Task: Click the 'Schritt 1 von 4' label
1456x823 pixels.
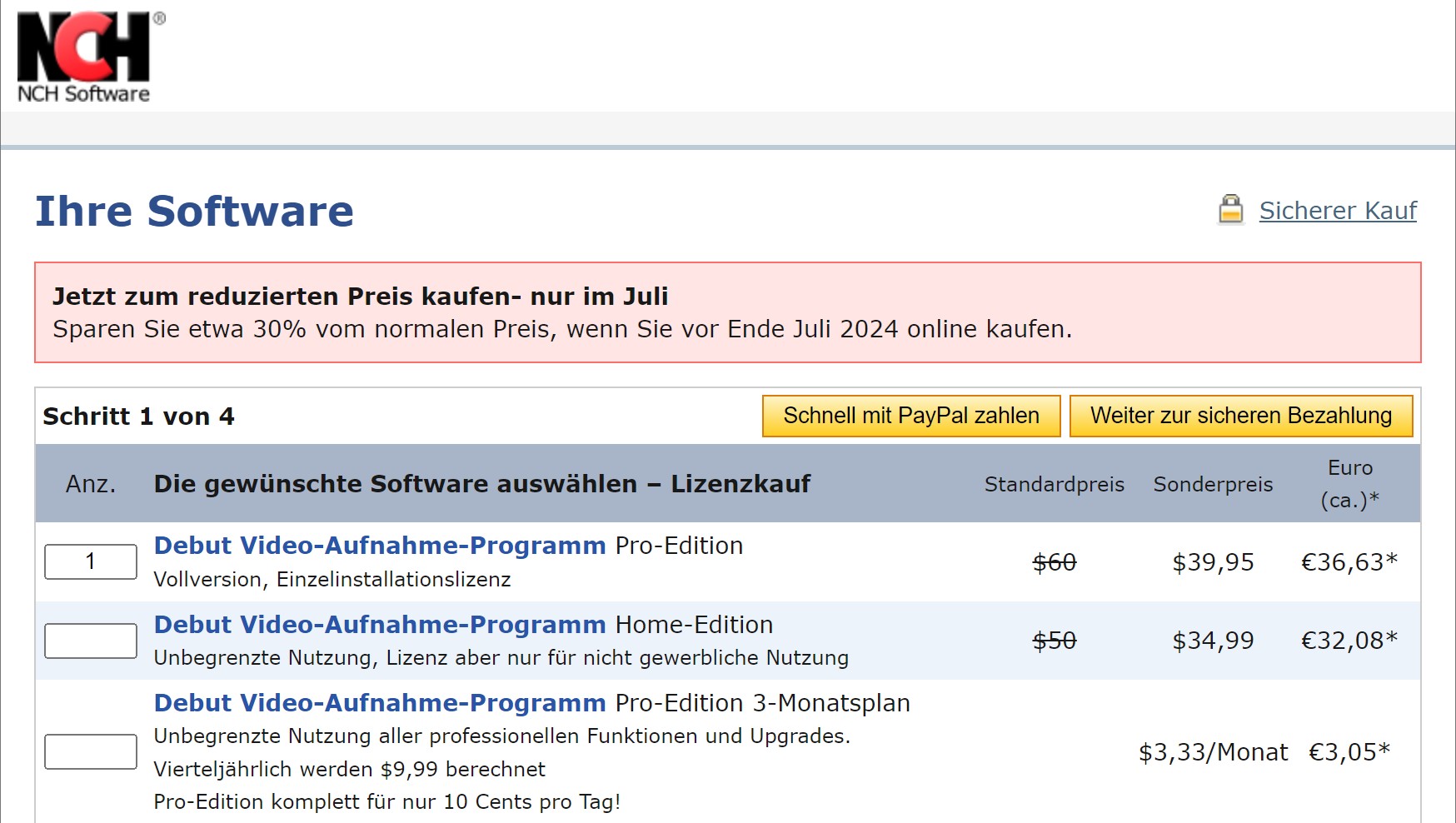Action: 139,416
